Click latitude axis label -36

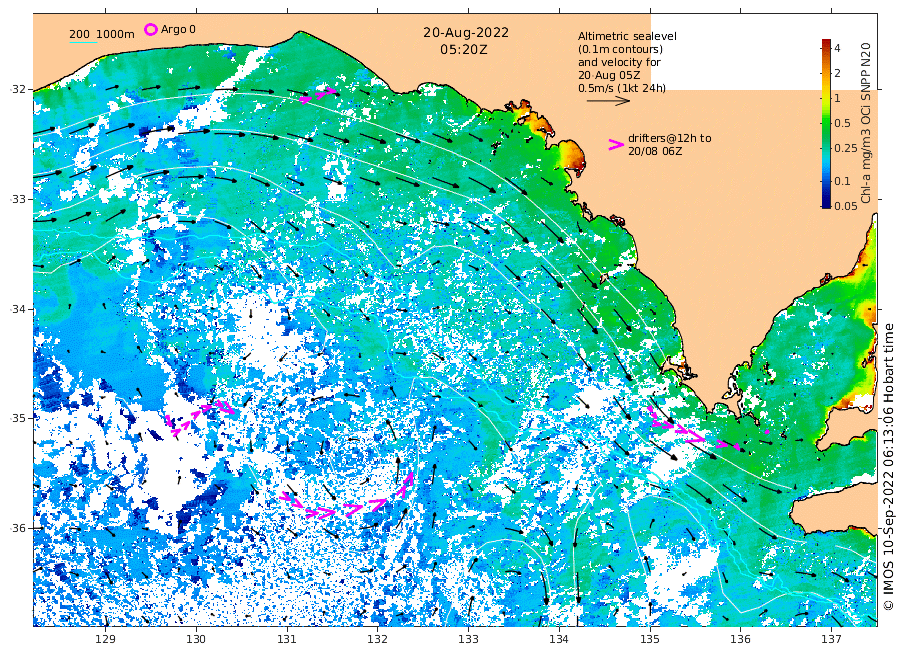pyautogui.click(x=17, y=528)
